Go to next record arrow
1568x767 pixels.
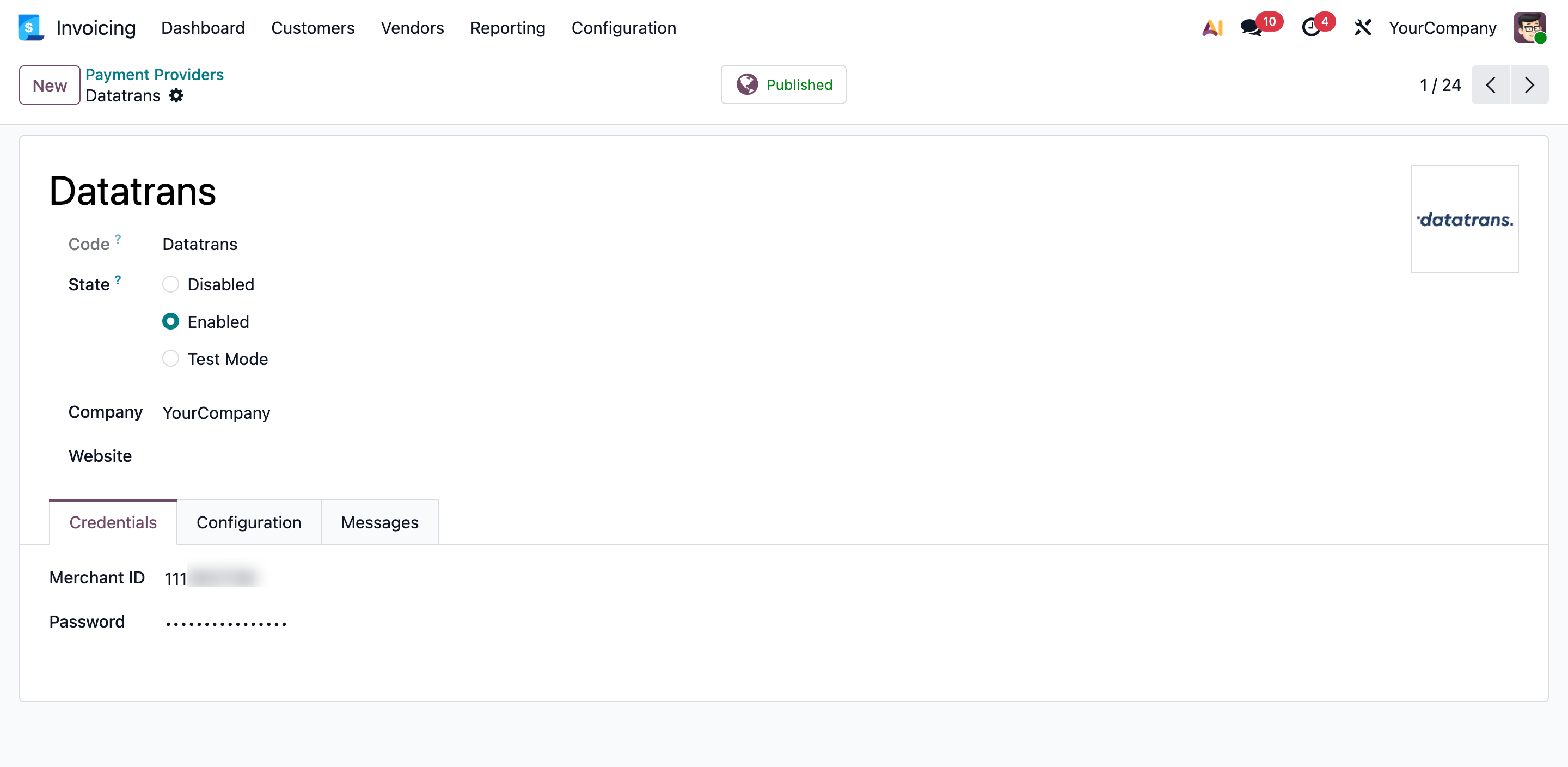point(1529,84)
